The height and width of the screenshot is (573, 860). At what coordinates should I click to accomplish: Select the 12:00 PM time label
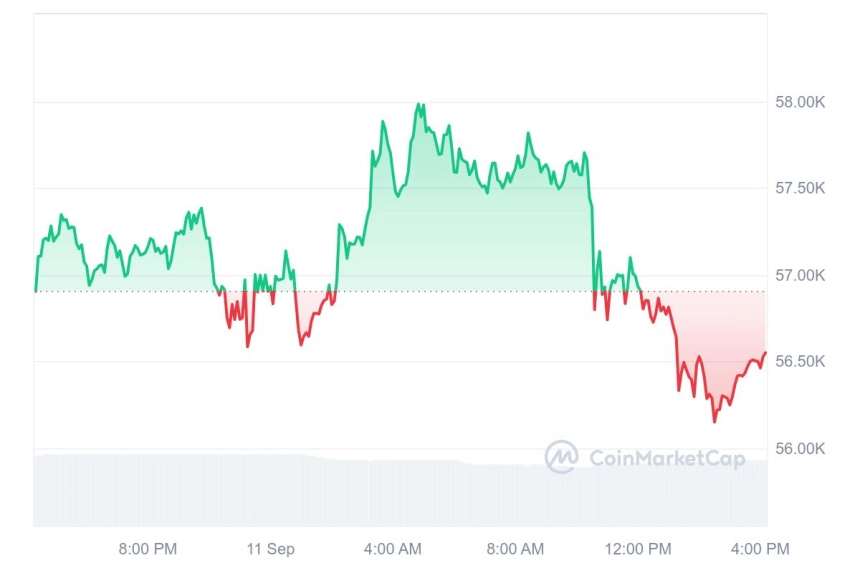click(x=638, y=548)
